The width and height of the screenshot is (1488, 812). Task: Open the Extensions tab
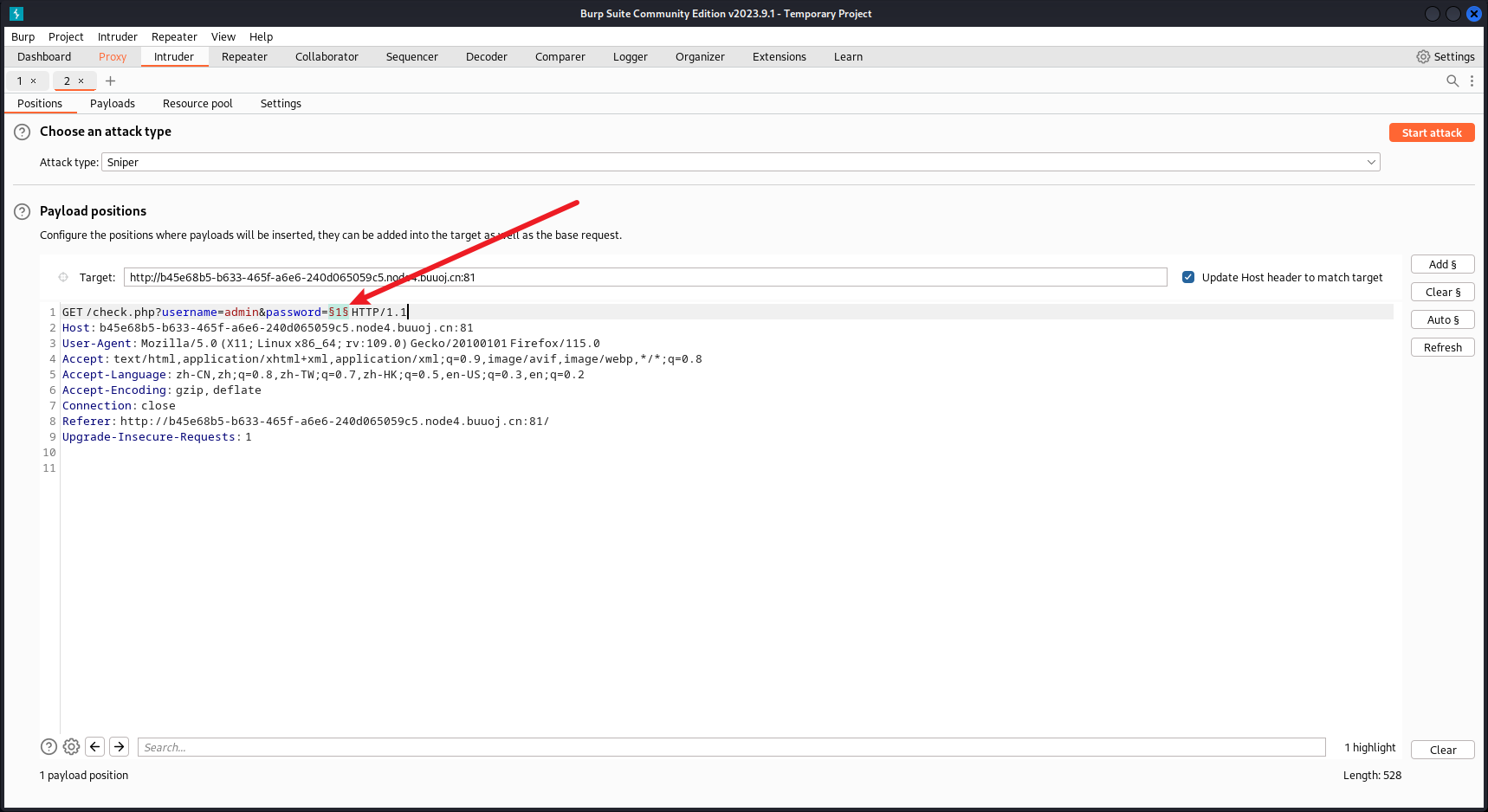coord(780,56)
